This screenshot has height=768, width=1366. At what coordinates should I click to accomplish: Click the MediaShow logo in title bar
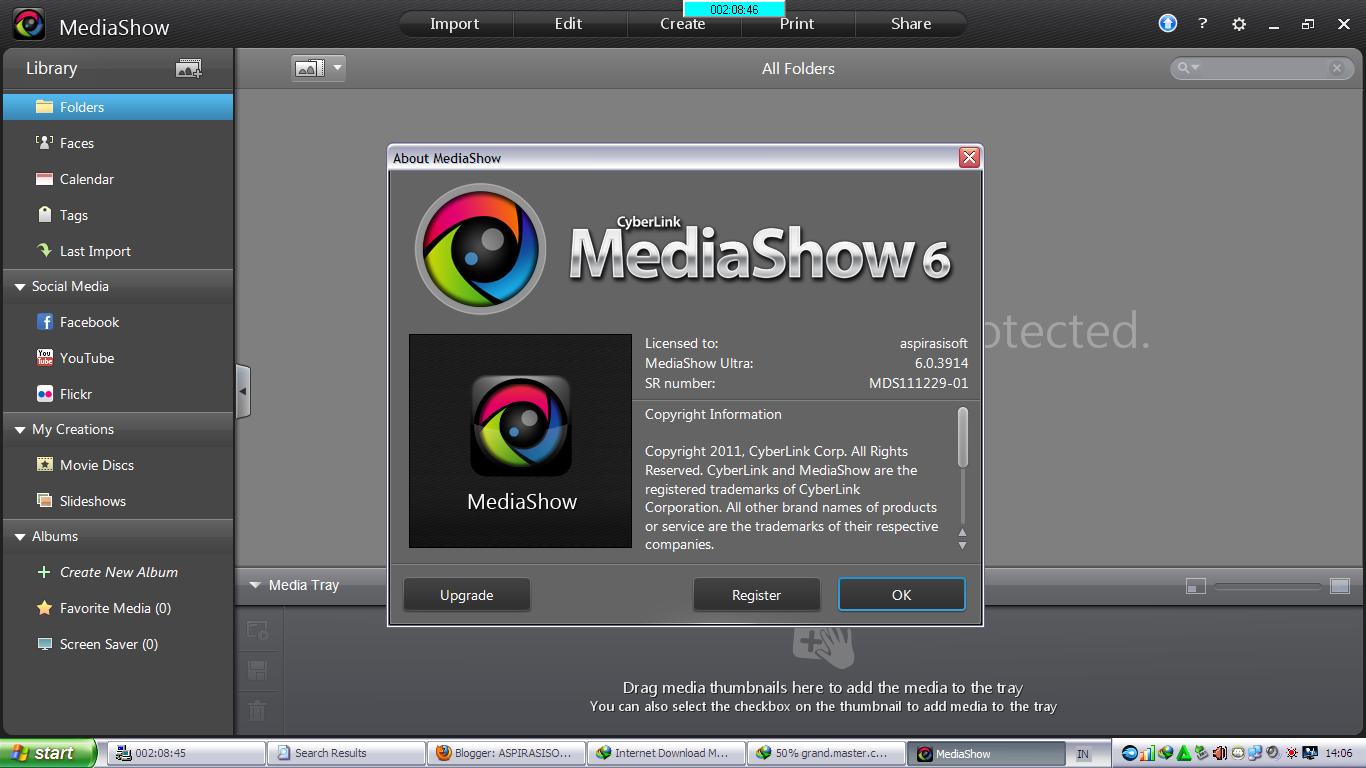click(28, 25)
